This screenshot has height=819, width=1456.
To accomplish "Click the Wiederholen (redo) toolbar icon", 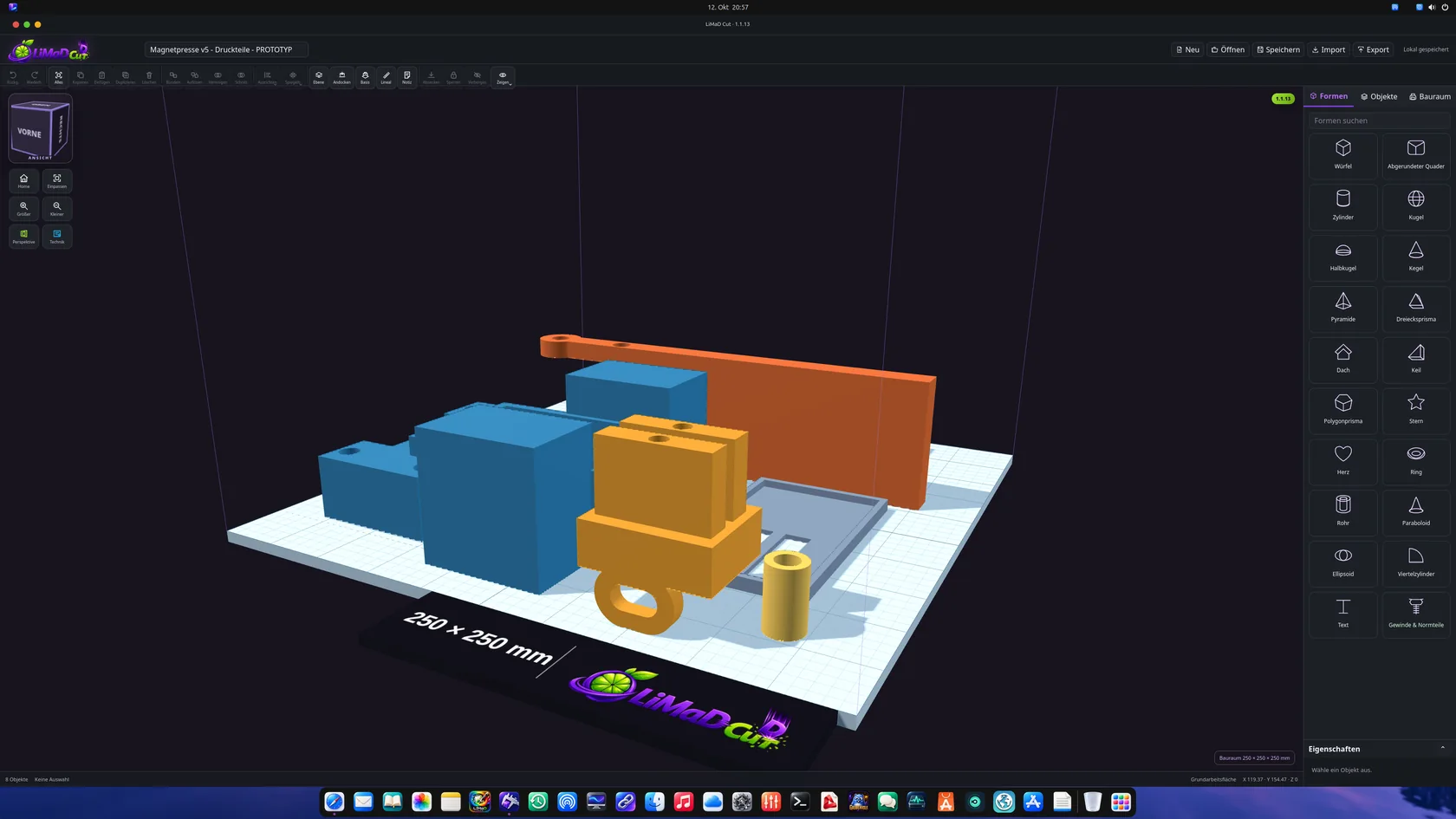I will click(34, 77).
